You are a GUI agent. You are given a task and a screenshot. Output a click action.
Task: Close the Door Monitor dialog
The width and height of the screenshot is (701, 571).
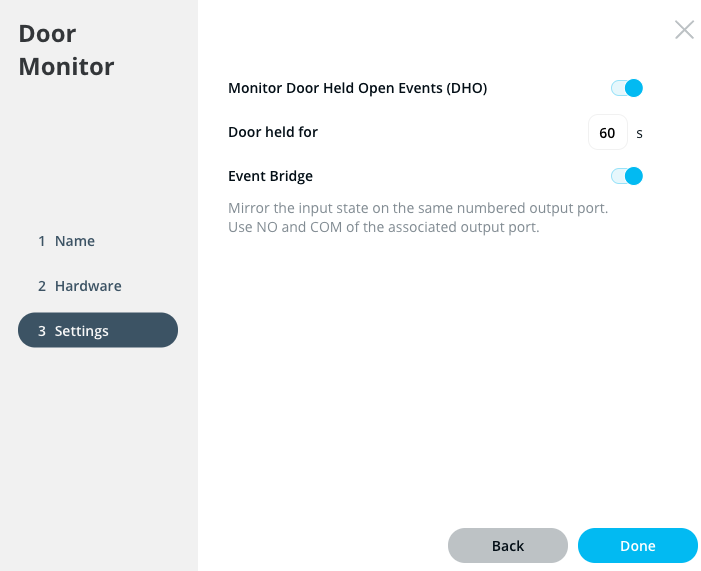click(x=684, y=30)
